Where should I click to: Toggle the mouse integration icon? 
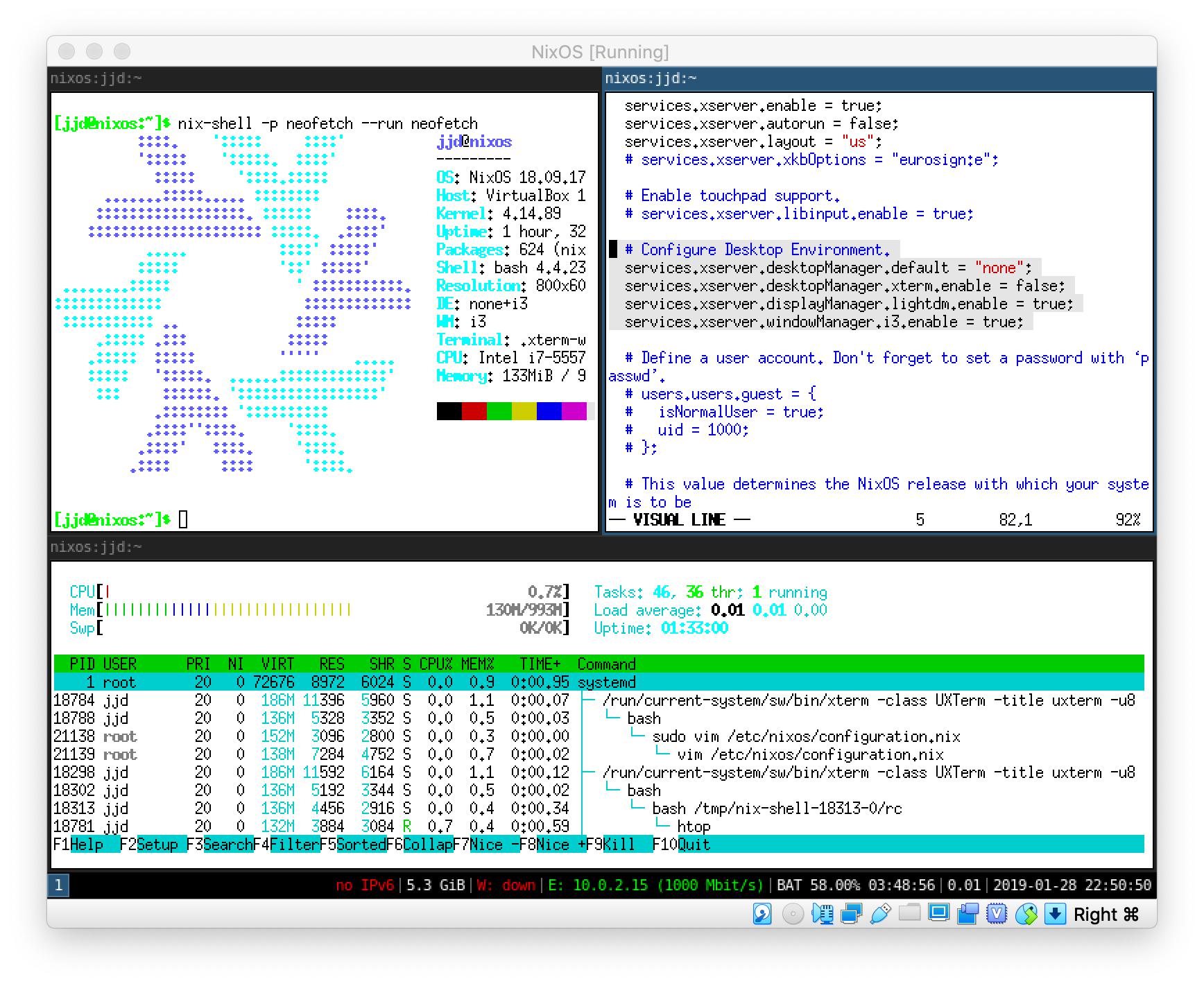(x=1026, y=914)
